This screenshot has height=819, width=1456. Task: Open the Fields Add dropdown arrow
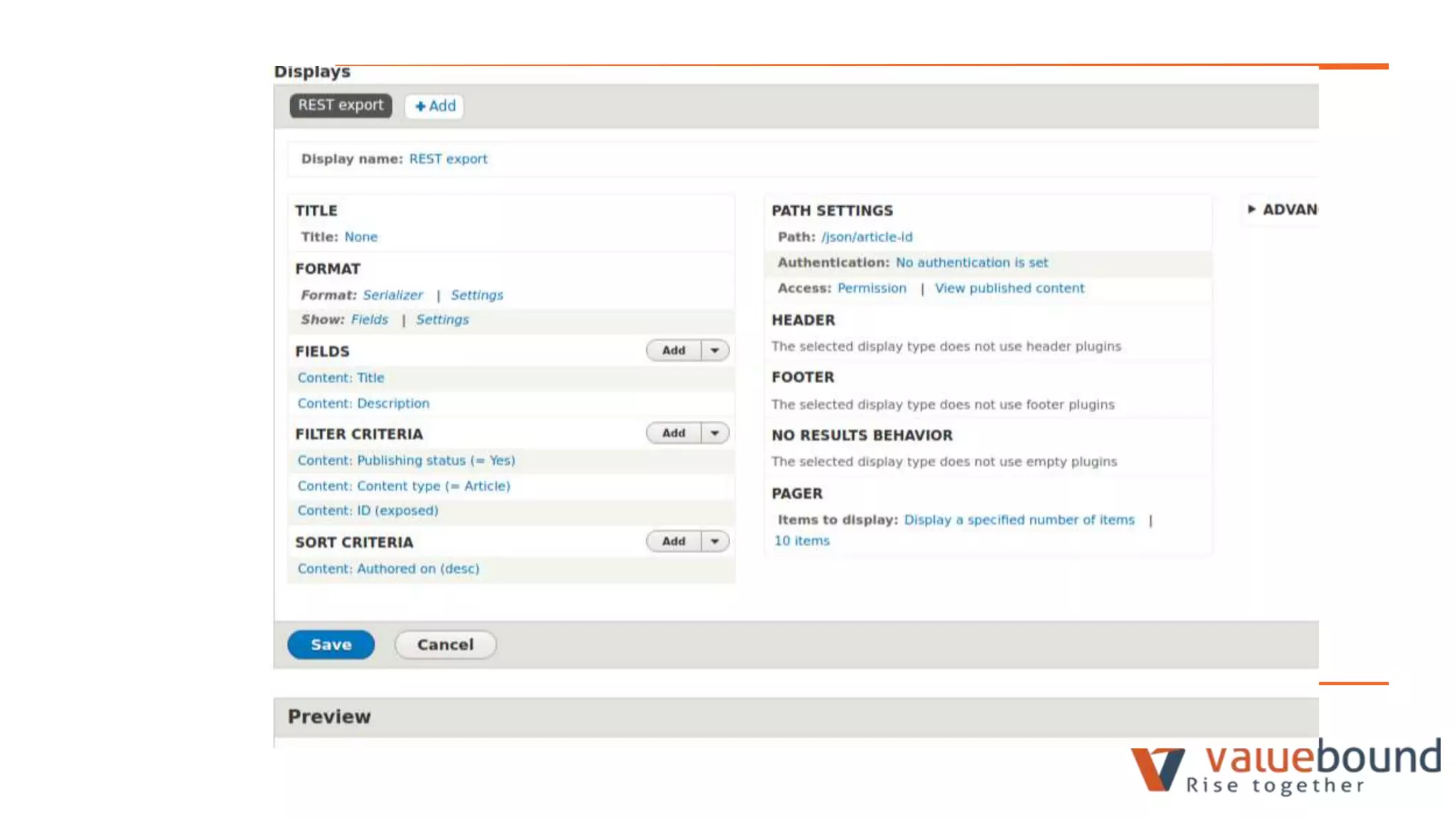click(x=714, y=350)
